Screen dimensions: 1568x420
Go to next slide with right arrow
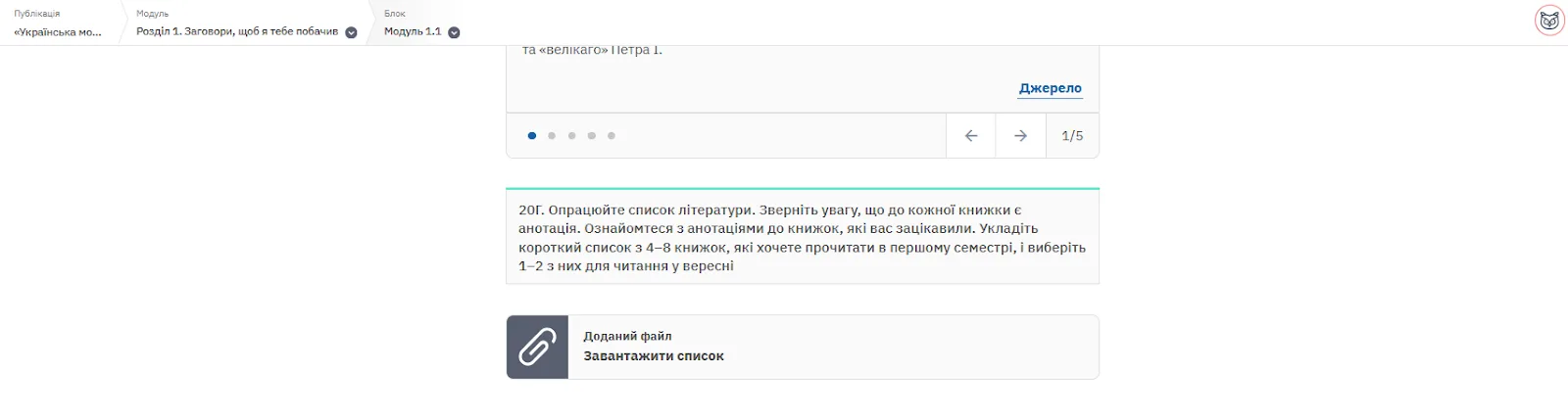coord(1020,136)
